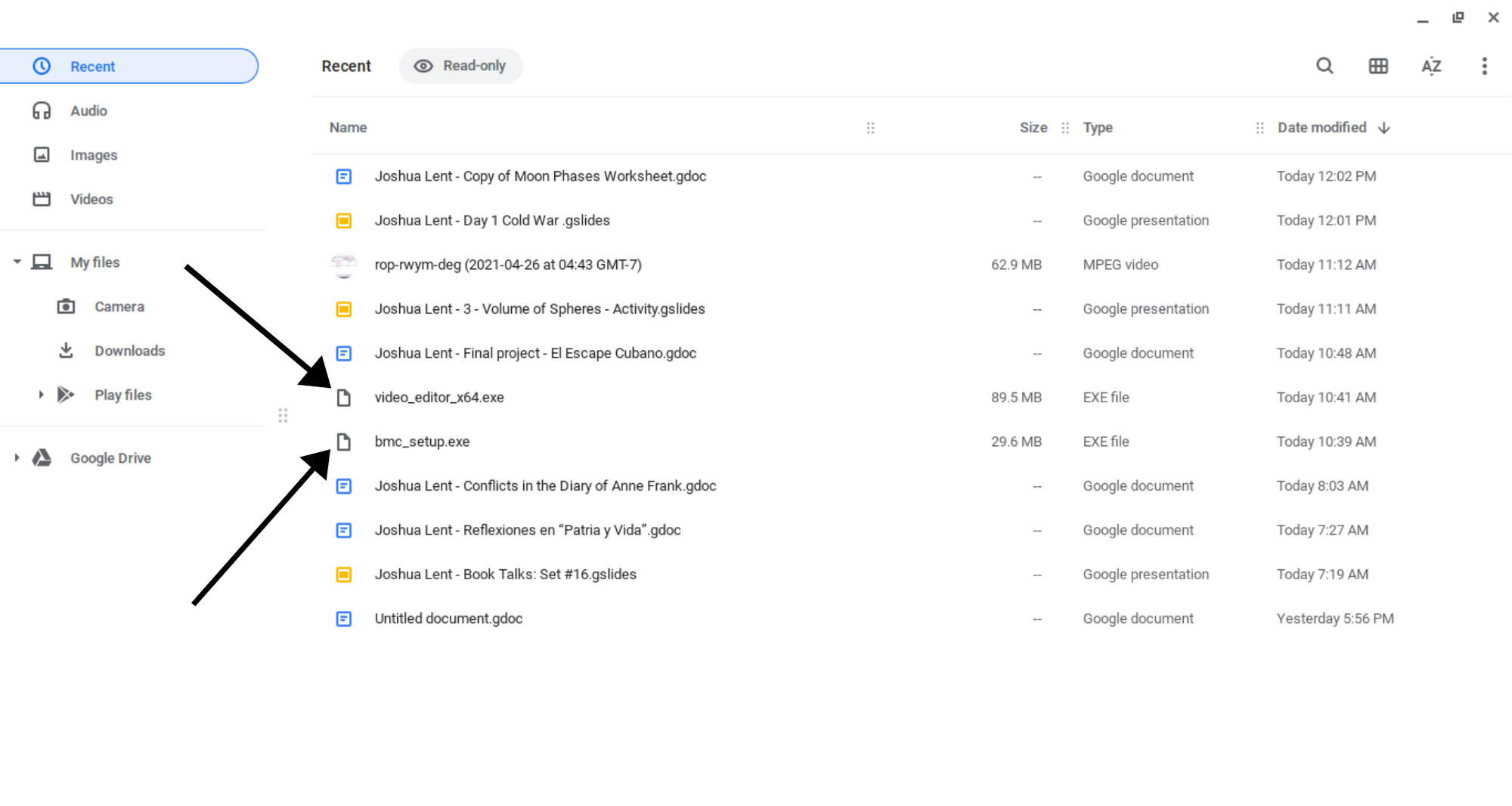Sort files by Name column
Viewport: 1512px width, 806px height.
(x=348, y=128)
